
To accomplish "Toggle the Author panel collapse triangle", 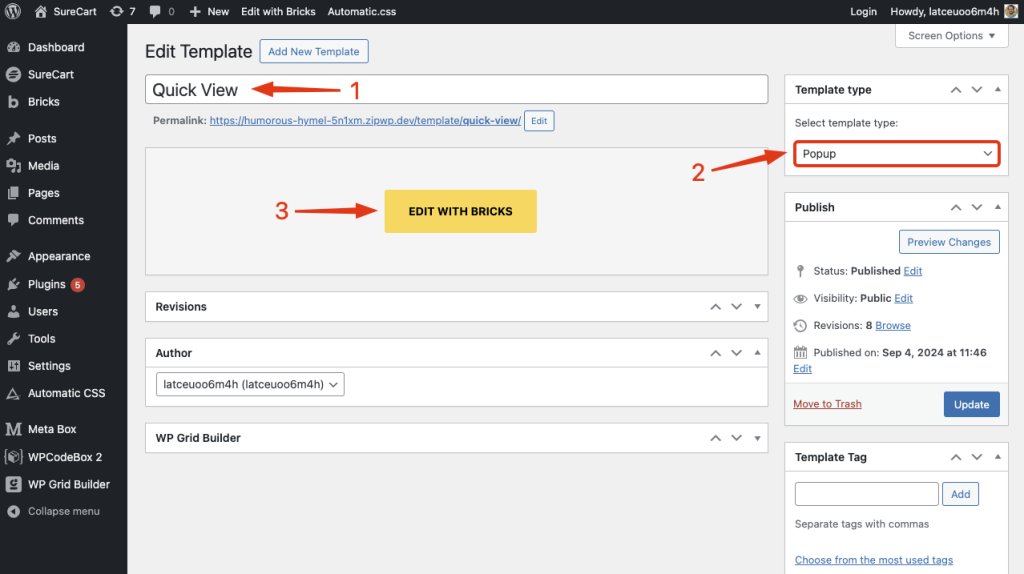I will point(758,353).
